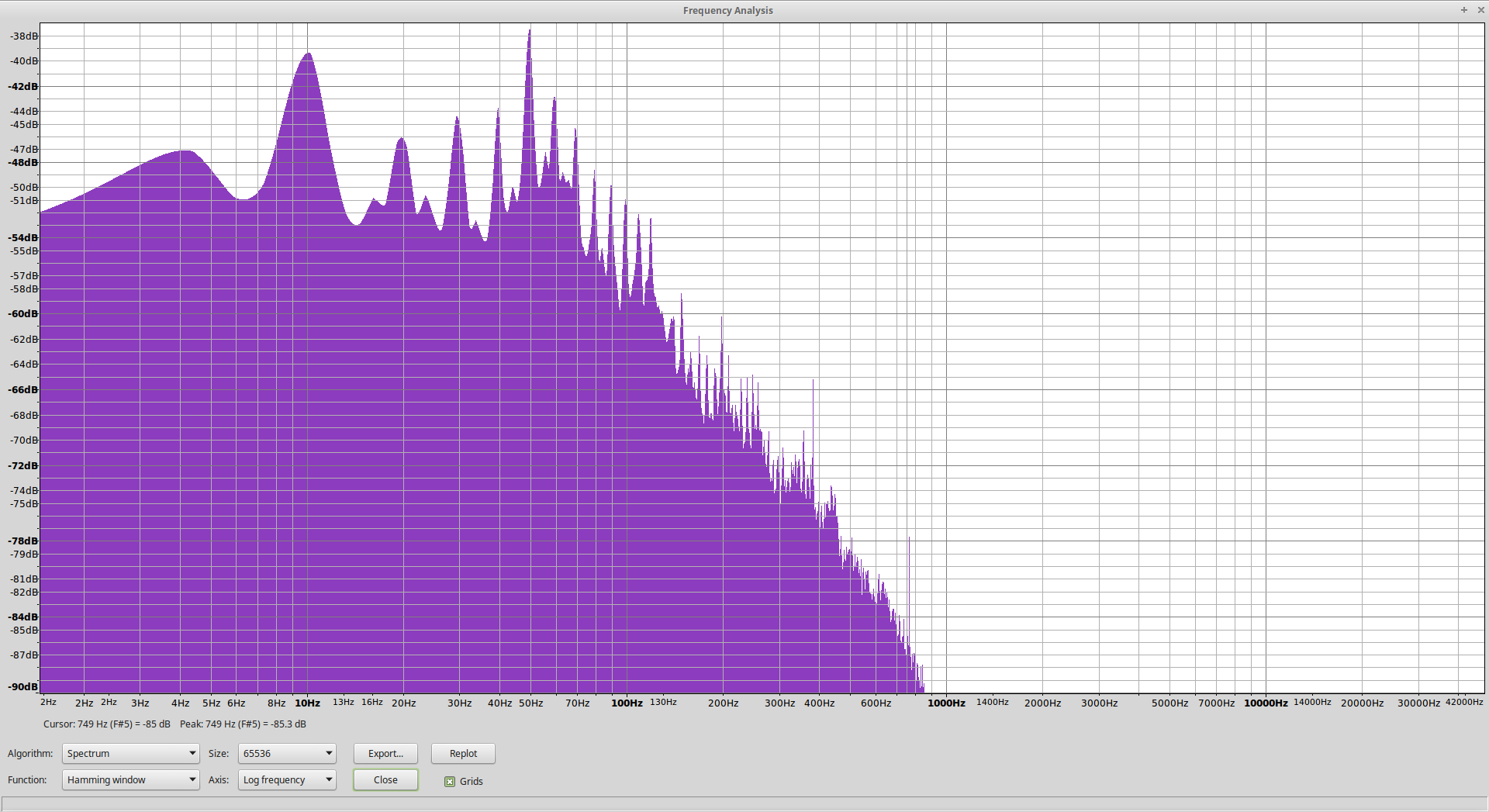Click the Close button
The image size is (1489, 812).
pos(385,779)
